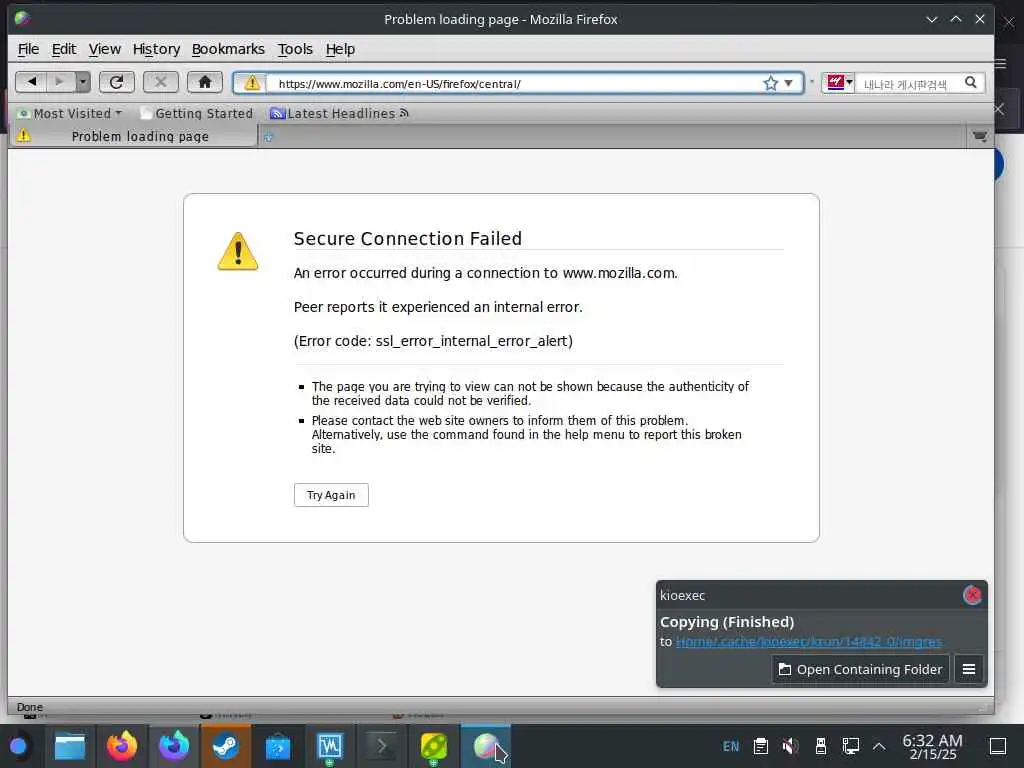Image resolution: width=1024 pixels, height=768 pixels.
Task: Click the magnifier search button
Action: click(971, 83)
